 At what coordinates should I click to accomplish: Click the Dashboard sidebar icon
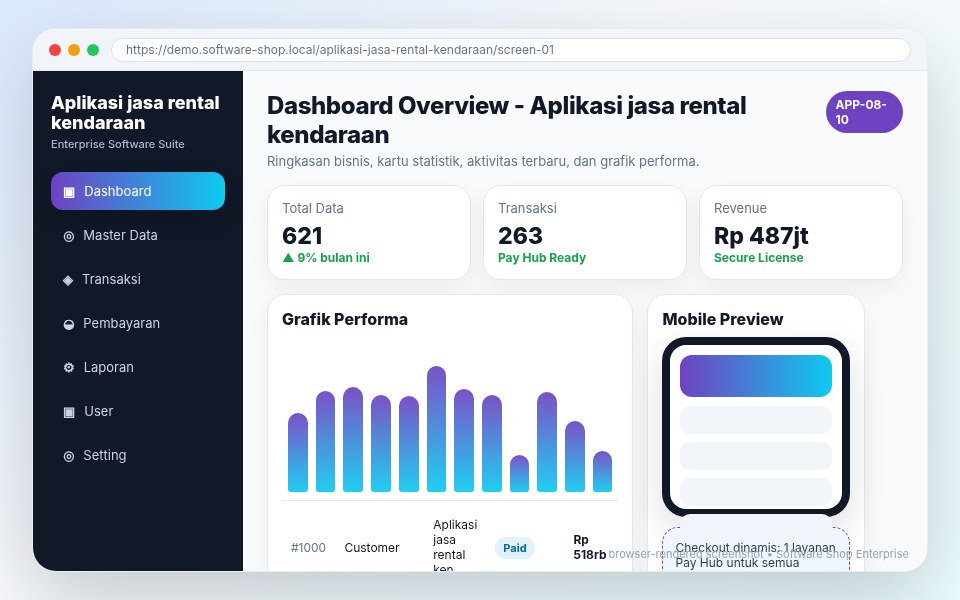(69, 192)
